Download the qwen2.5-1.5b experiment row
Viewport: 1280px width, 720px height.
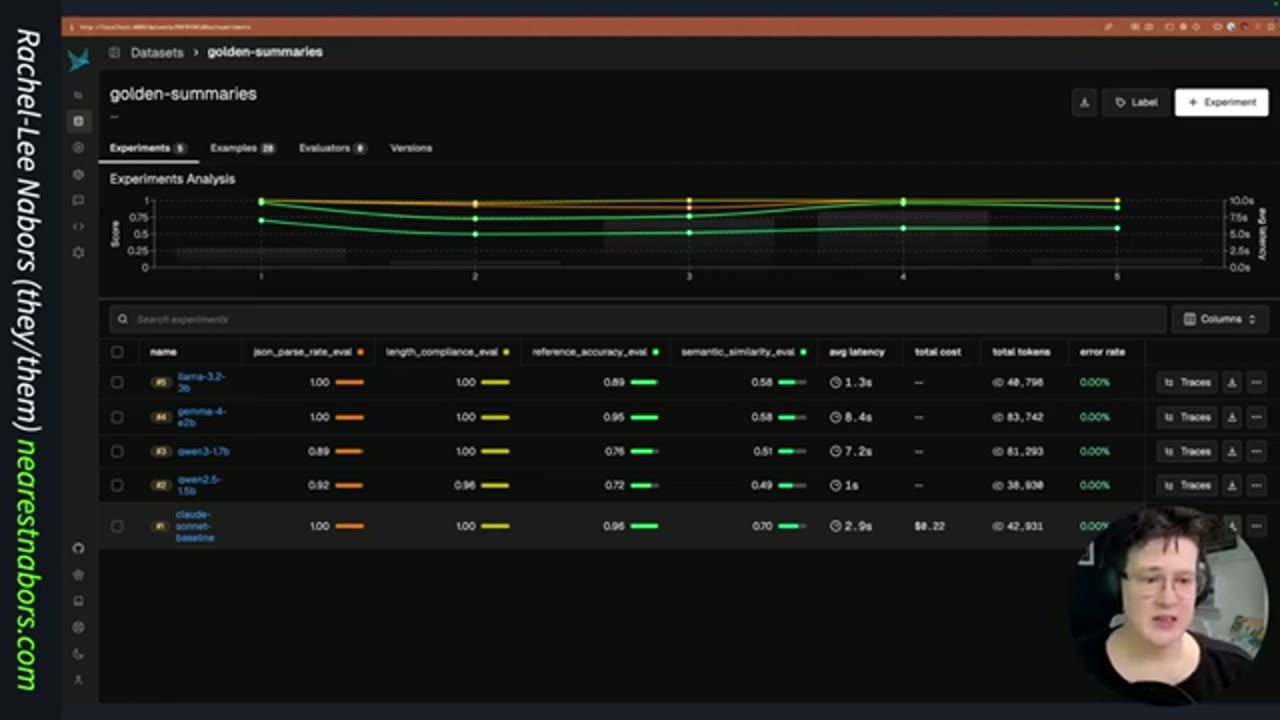point(1232,485)
